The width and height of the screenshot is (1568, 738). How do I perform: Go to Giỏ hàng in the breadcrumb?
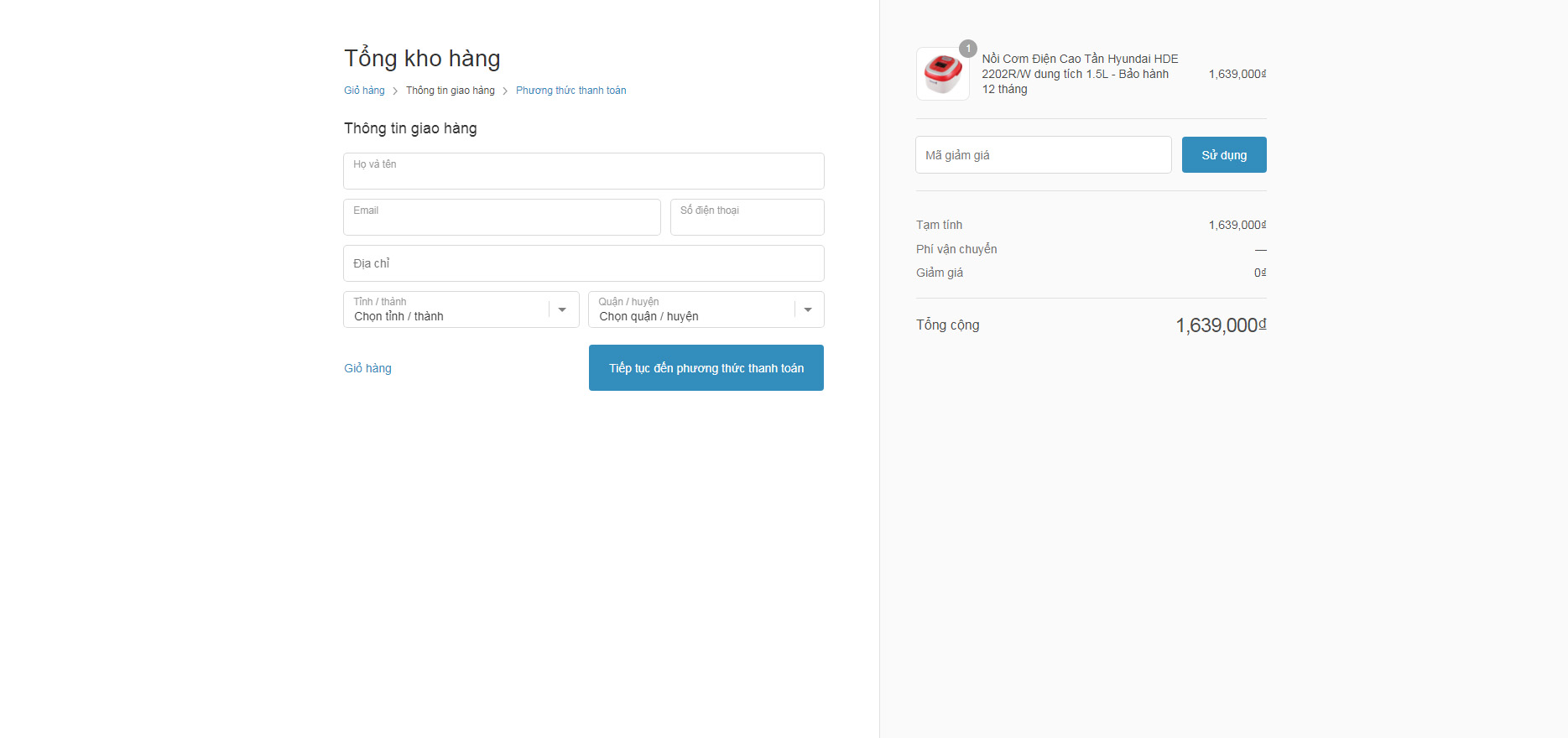coord(364,91)
